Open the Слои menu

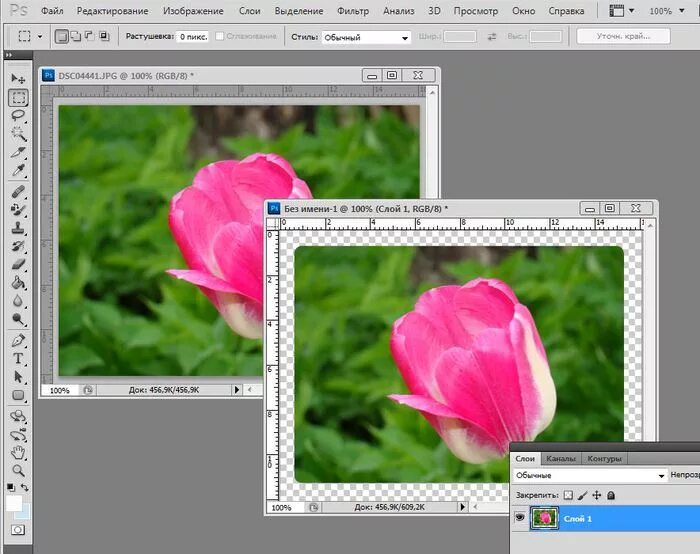pos(249,11)
